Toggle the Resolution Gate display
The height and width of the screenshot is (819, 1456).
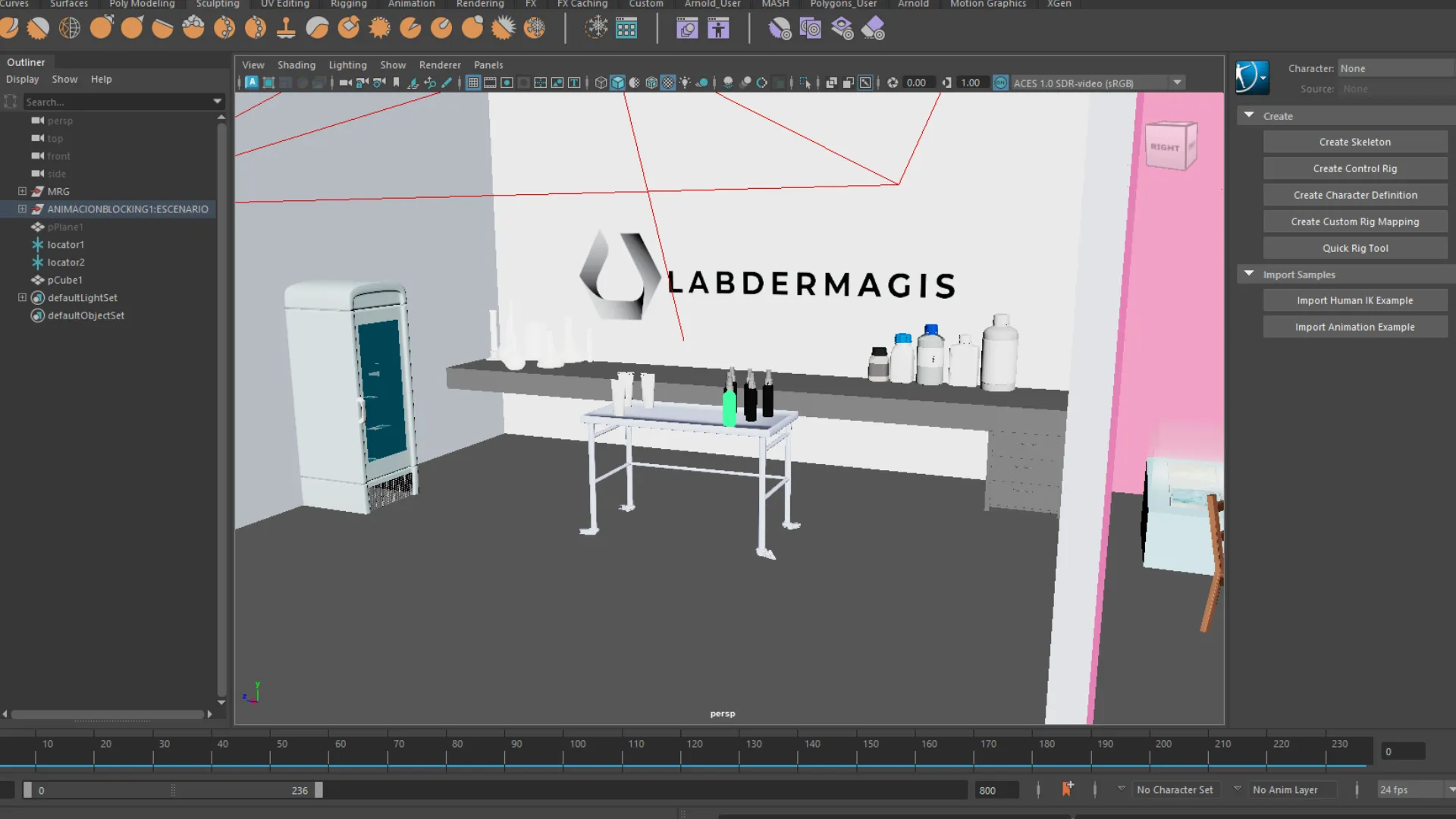[507, 83]
